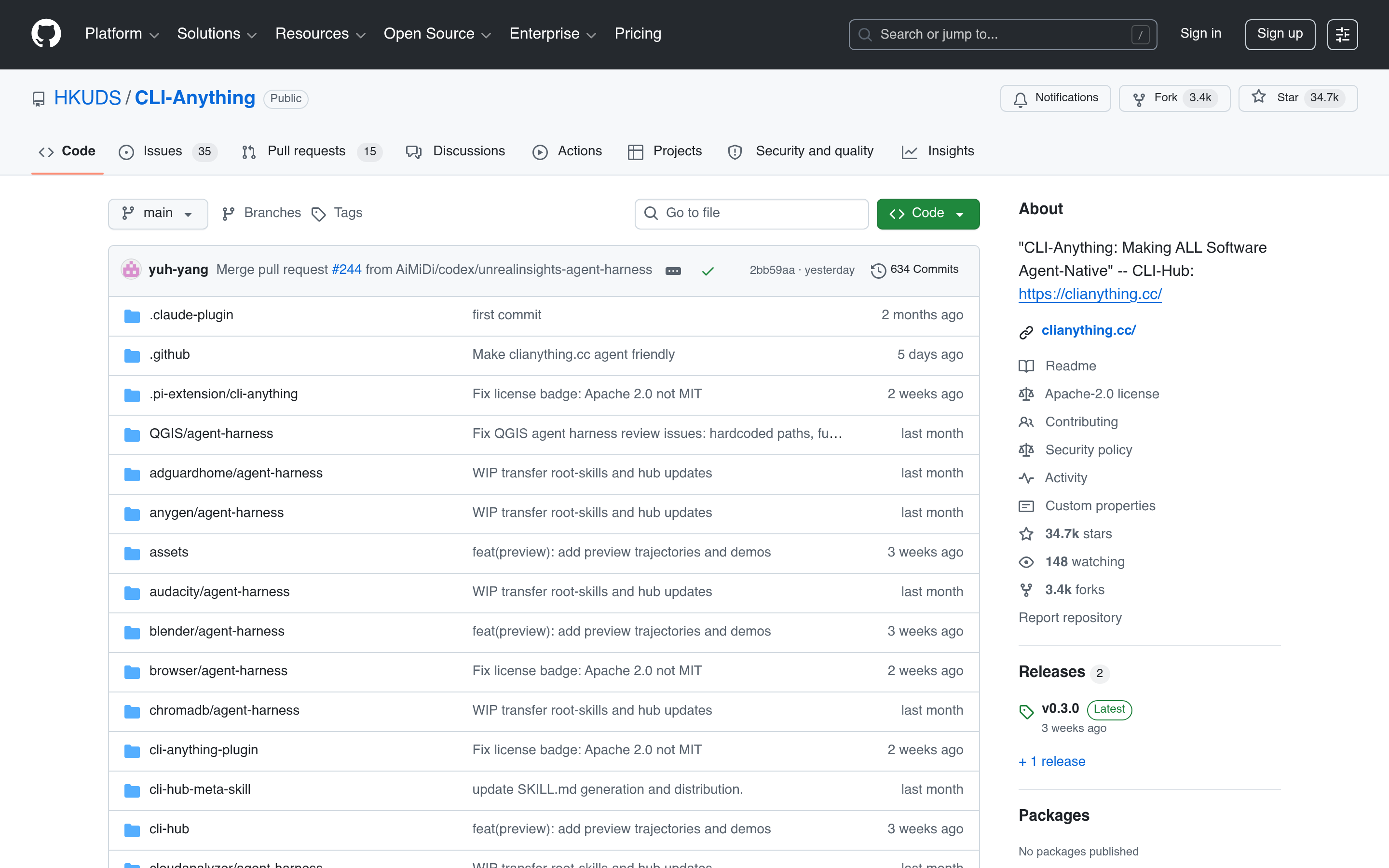
Task: Open the 634 Commits history link
Action: tap(915, 270)
